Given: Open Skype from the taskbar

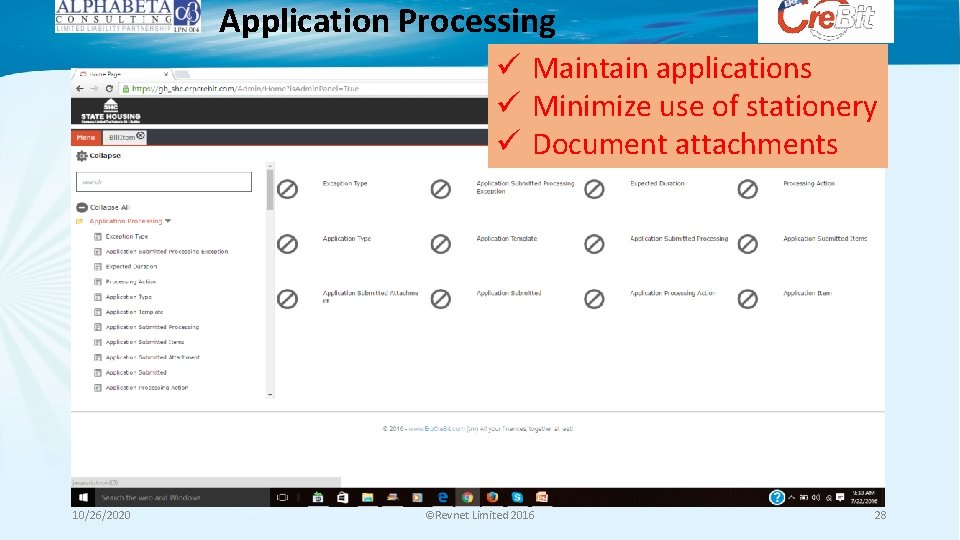Looking at the screenshot, I should [517, 497].
